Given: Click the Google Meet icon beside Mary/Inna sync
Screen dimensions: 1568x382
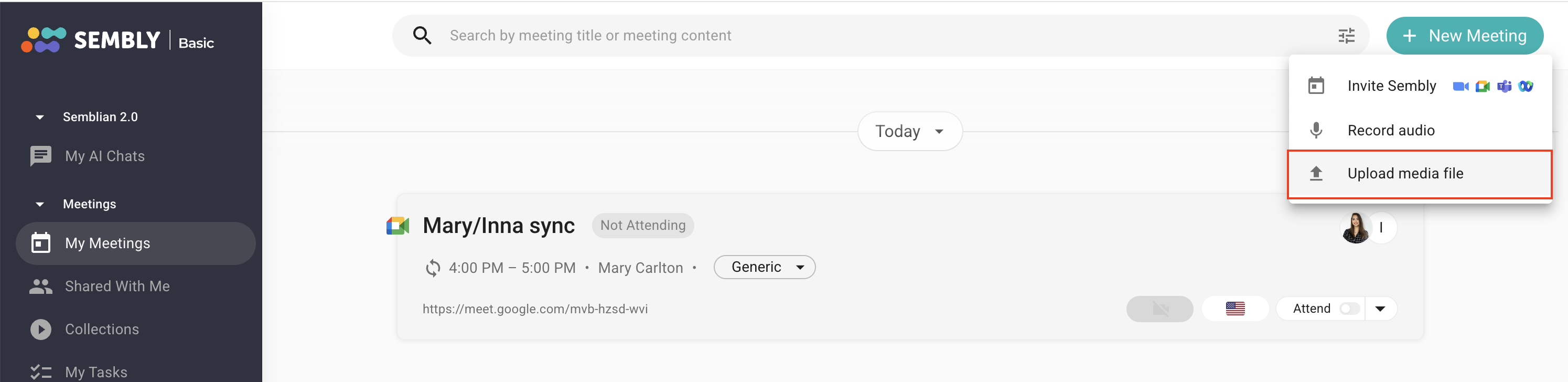Looking at the screenshot, I should (398, 226).
